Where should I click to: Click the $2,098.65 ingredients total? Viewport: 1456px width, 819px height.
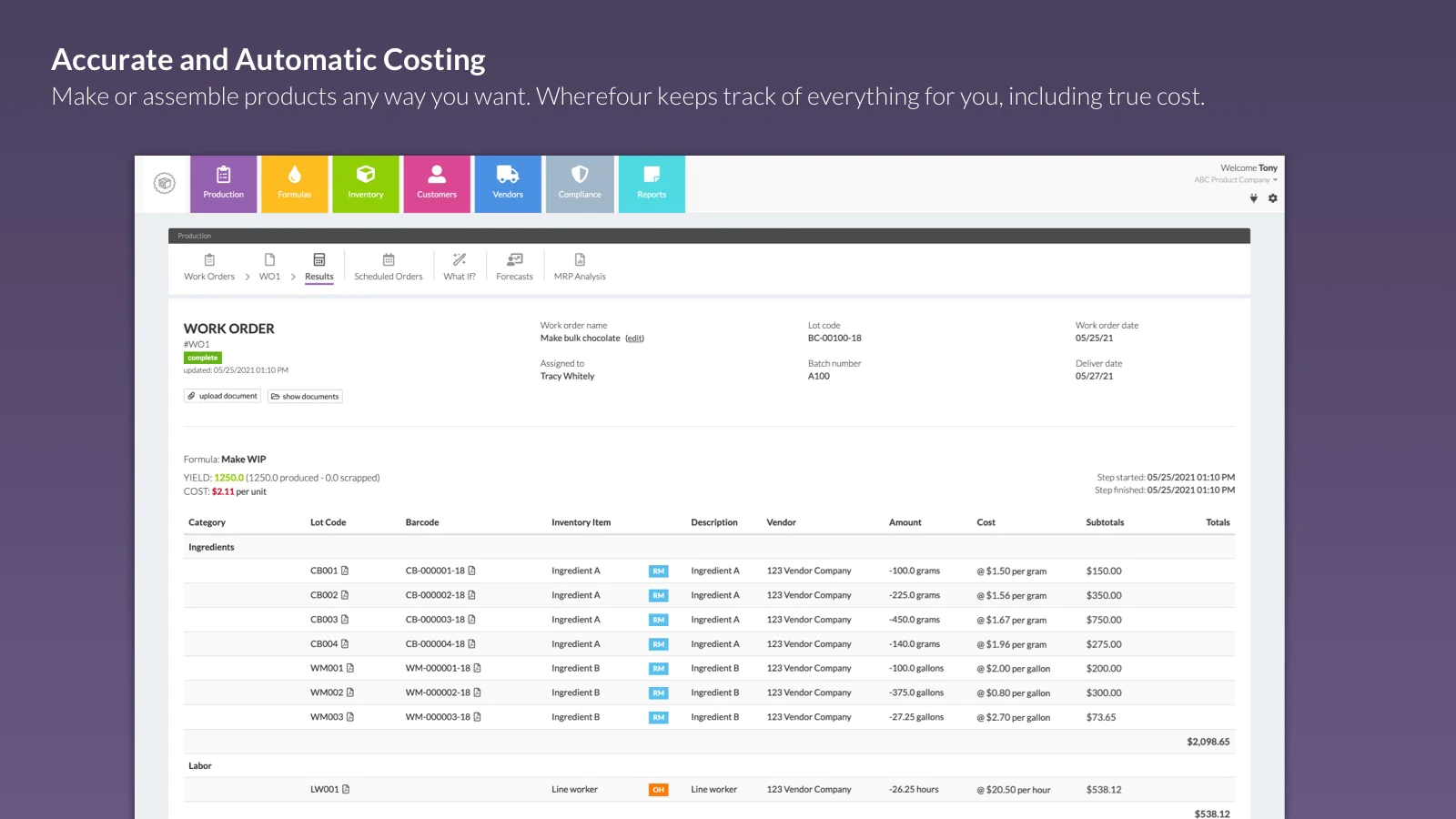tap(1208, 742)
